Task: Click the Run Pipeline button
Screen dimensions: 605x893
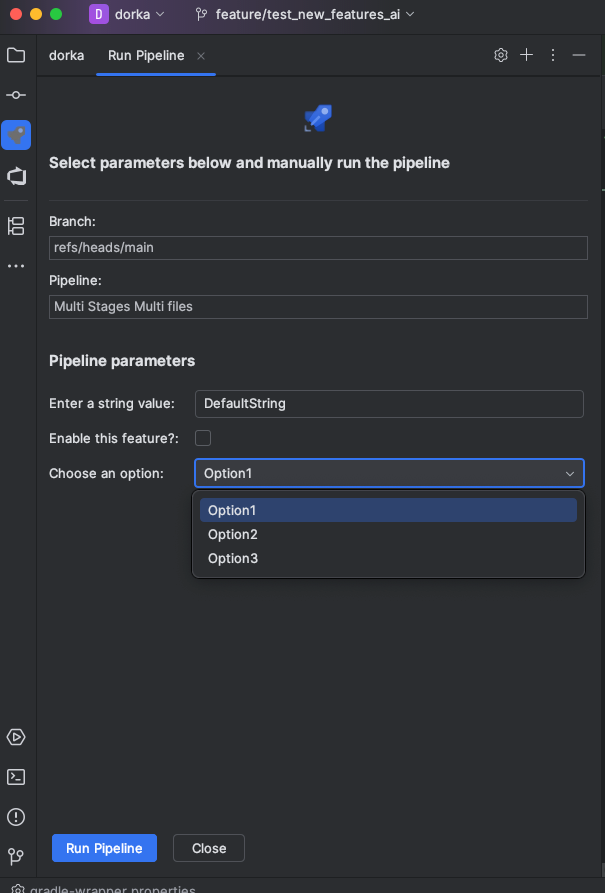Action: (104, 848)
